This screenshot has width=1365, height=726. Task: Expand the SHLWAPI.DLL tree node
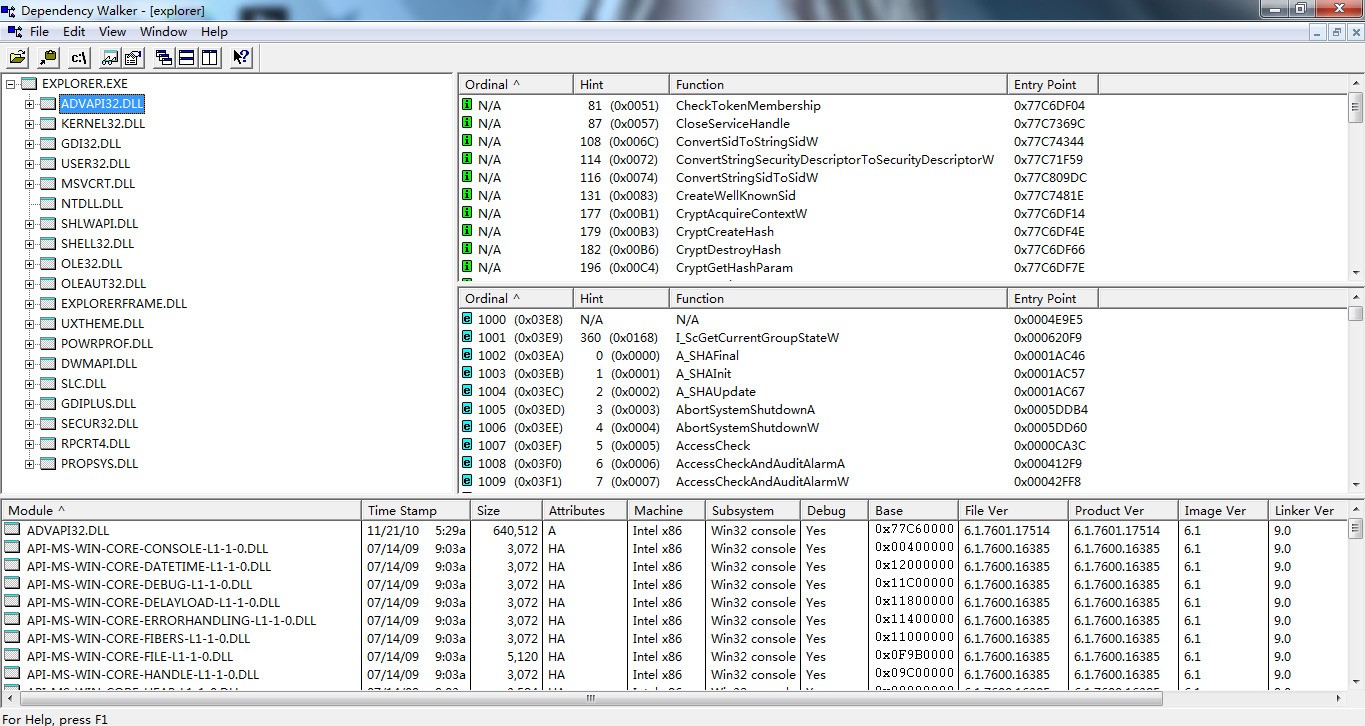(29, 224)
